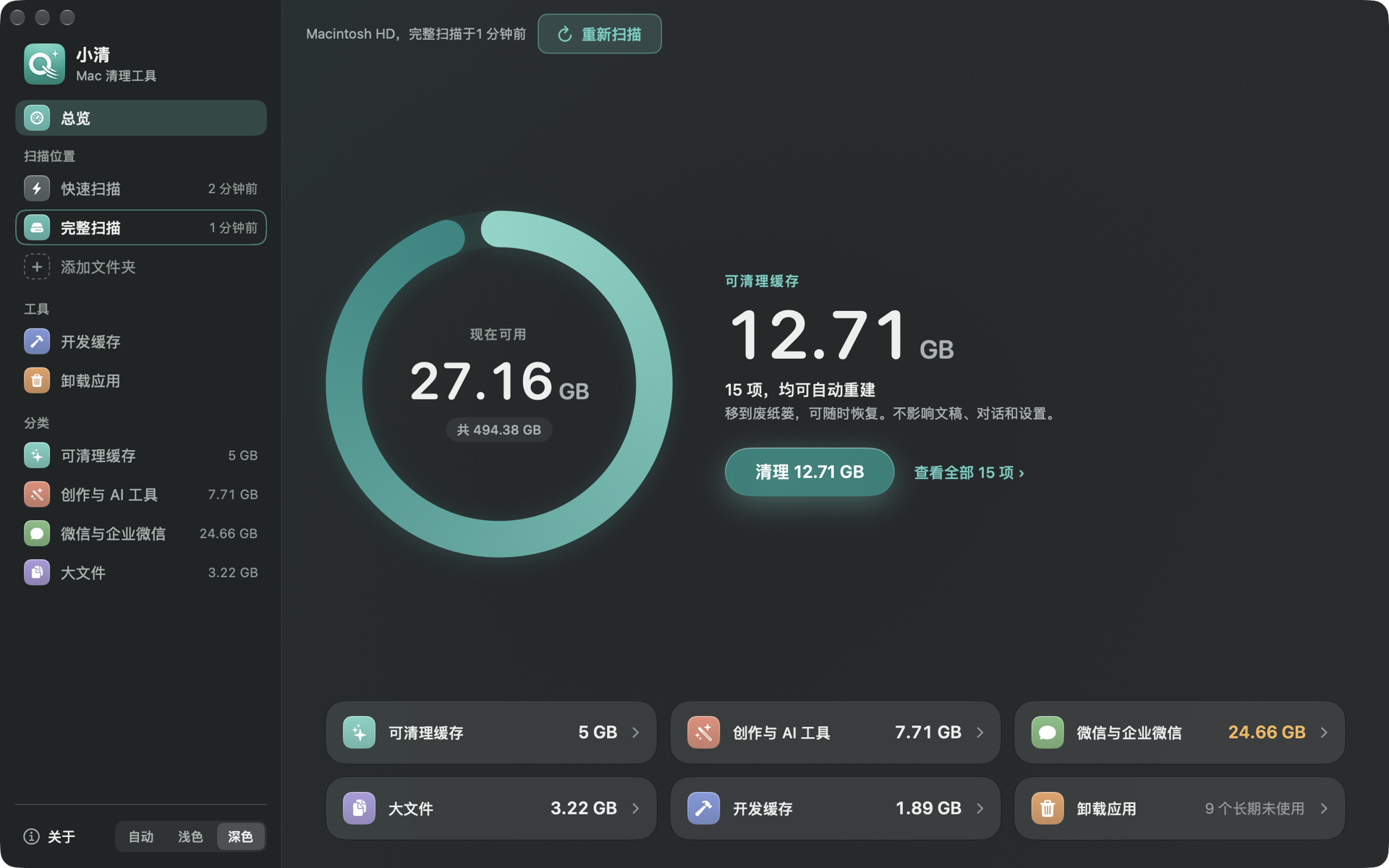Click the sidebar '24.66 GB' size value
Image resolution: width=1389 pixels, height=868 pixels.
[229, 534]
